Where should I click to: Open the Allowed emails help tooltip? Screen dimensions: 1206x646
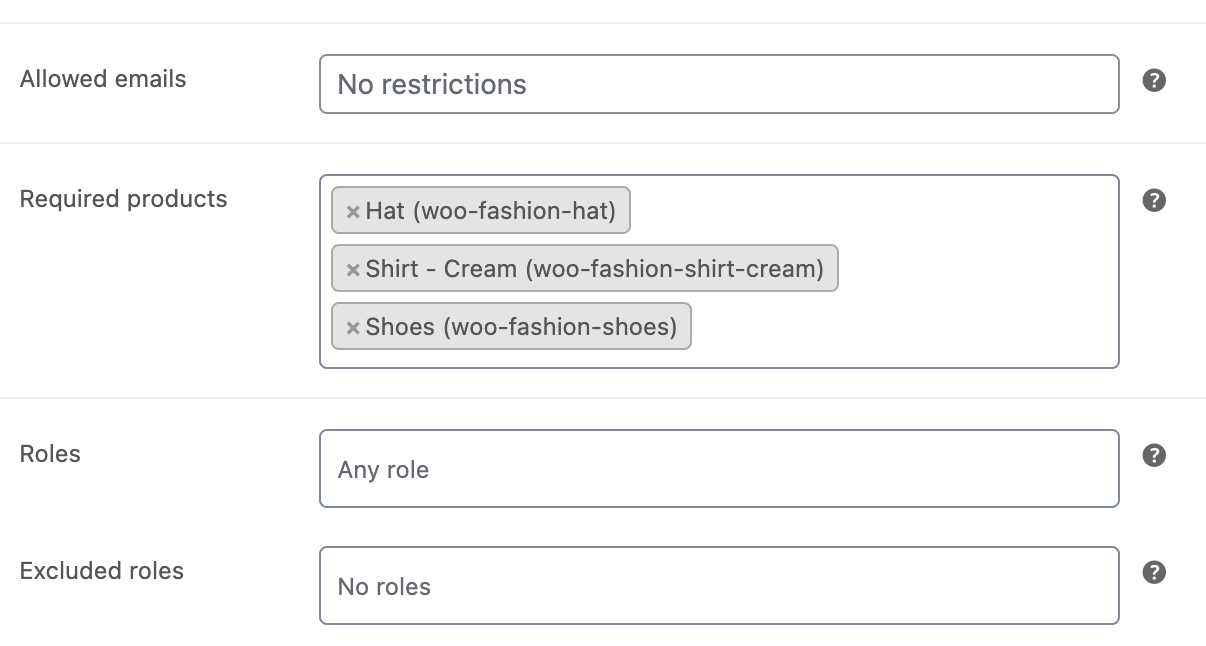click(x=1155, y=78)
